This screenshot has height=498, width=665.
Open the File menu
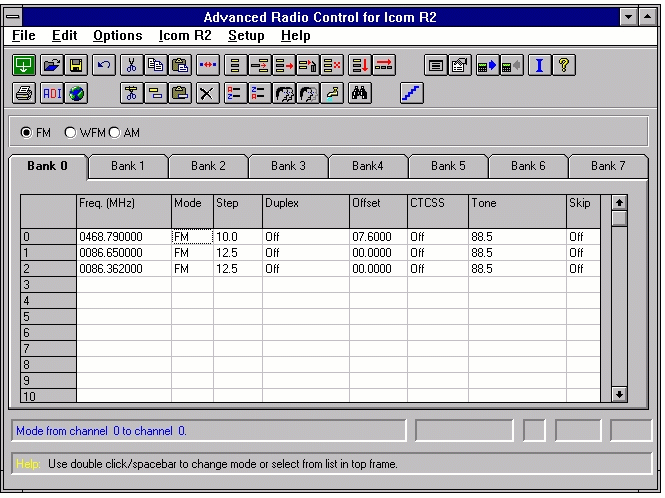coord(24,36)
